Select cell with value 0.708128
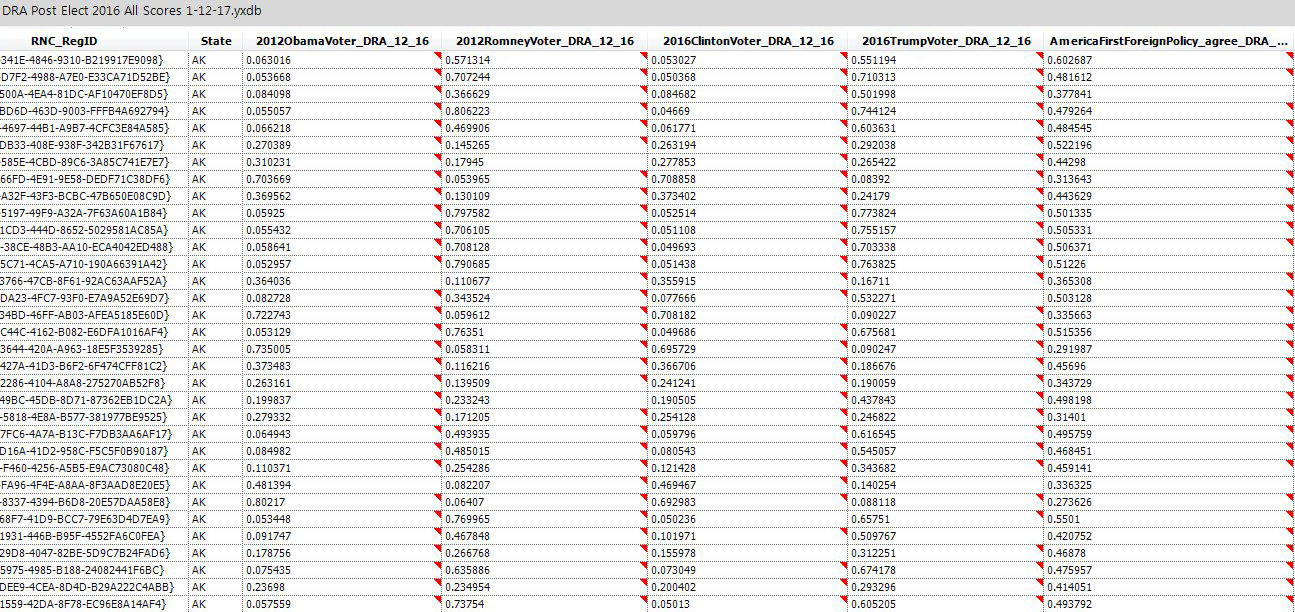Image resolution: width=1295 pixels, height=612 pixels. click(x=545, y=246)
